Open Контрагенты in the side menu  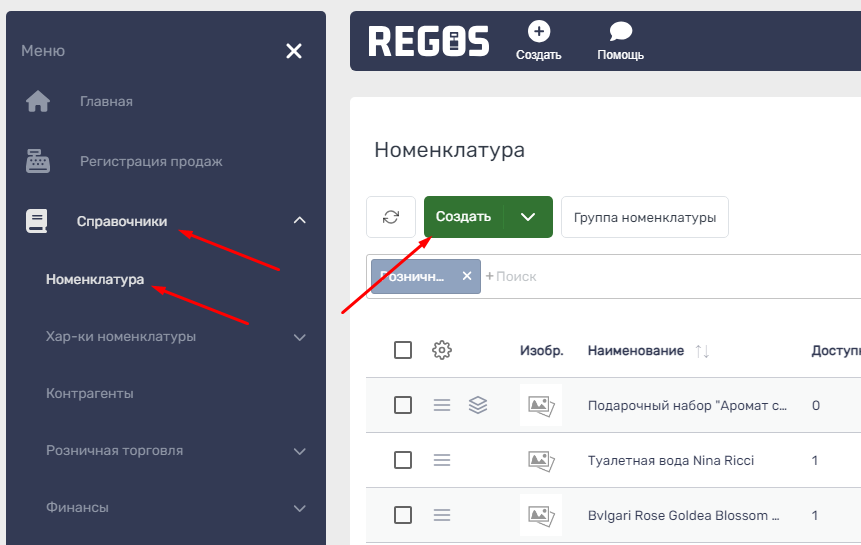pyautogui.click(x=90, y=394)
